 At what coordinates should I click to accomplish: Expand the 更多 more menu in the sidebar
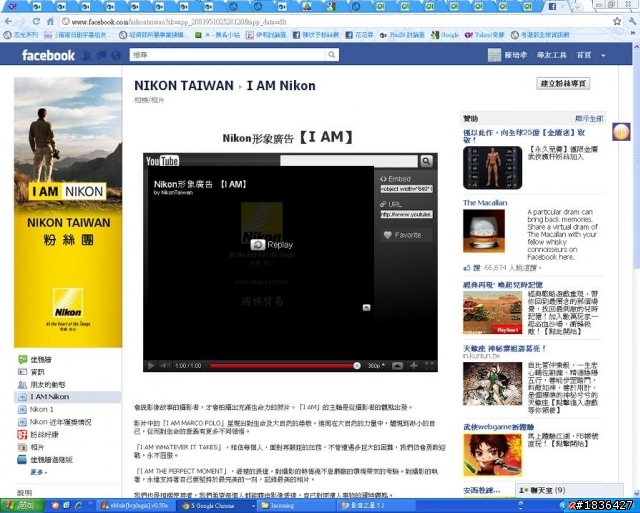pos(39,472)
